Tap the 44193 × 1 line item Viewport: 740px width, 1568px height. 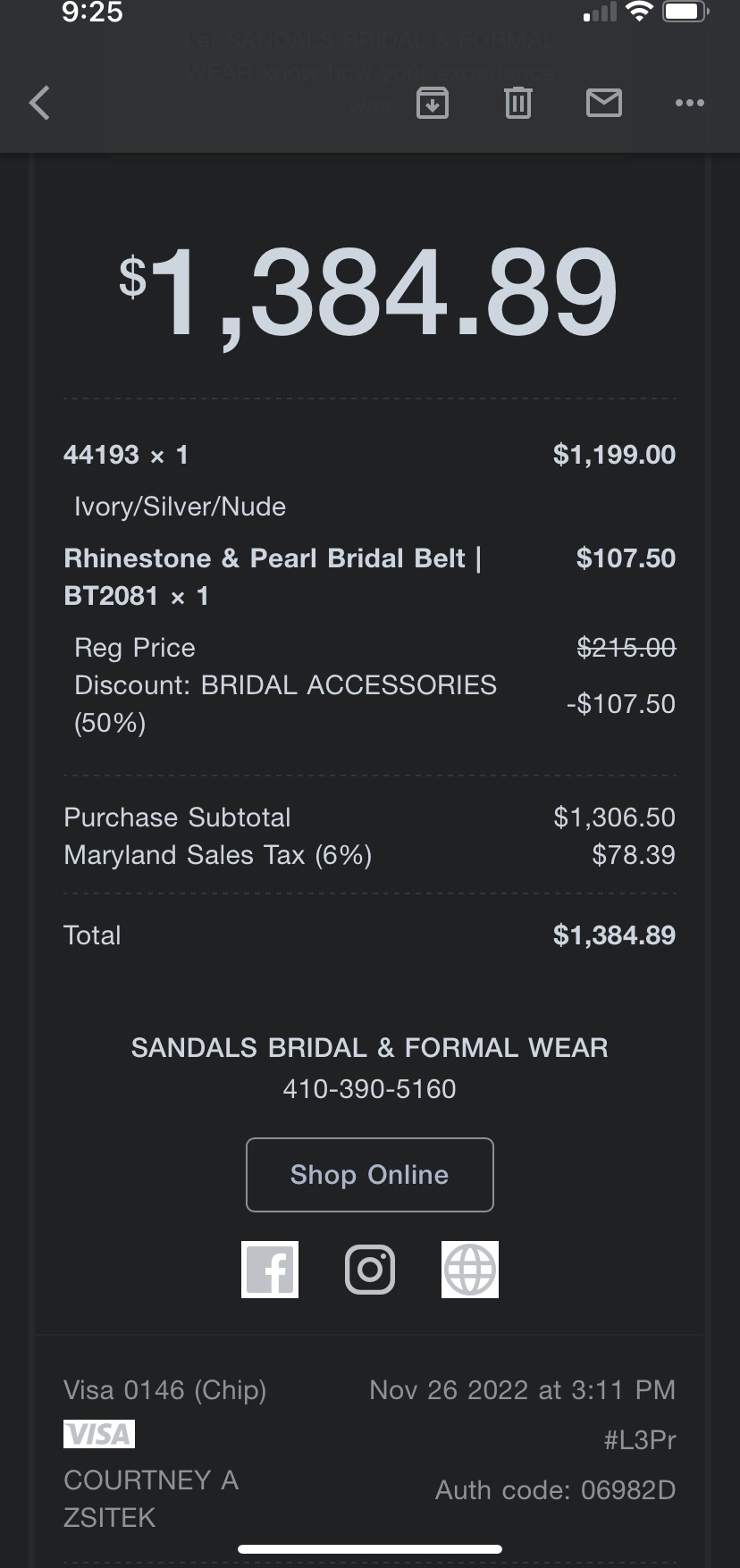pos(126,455)
